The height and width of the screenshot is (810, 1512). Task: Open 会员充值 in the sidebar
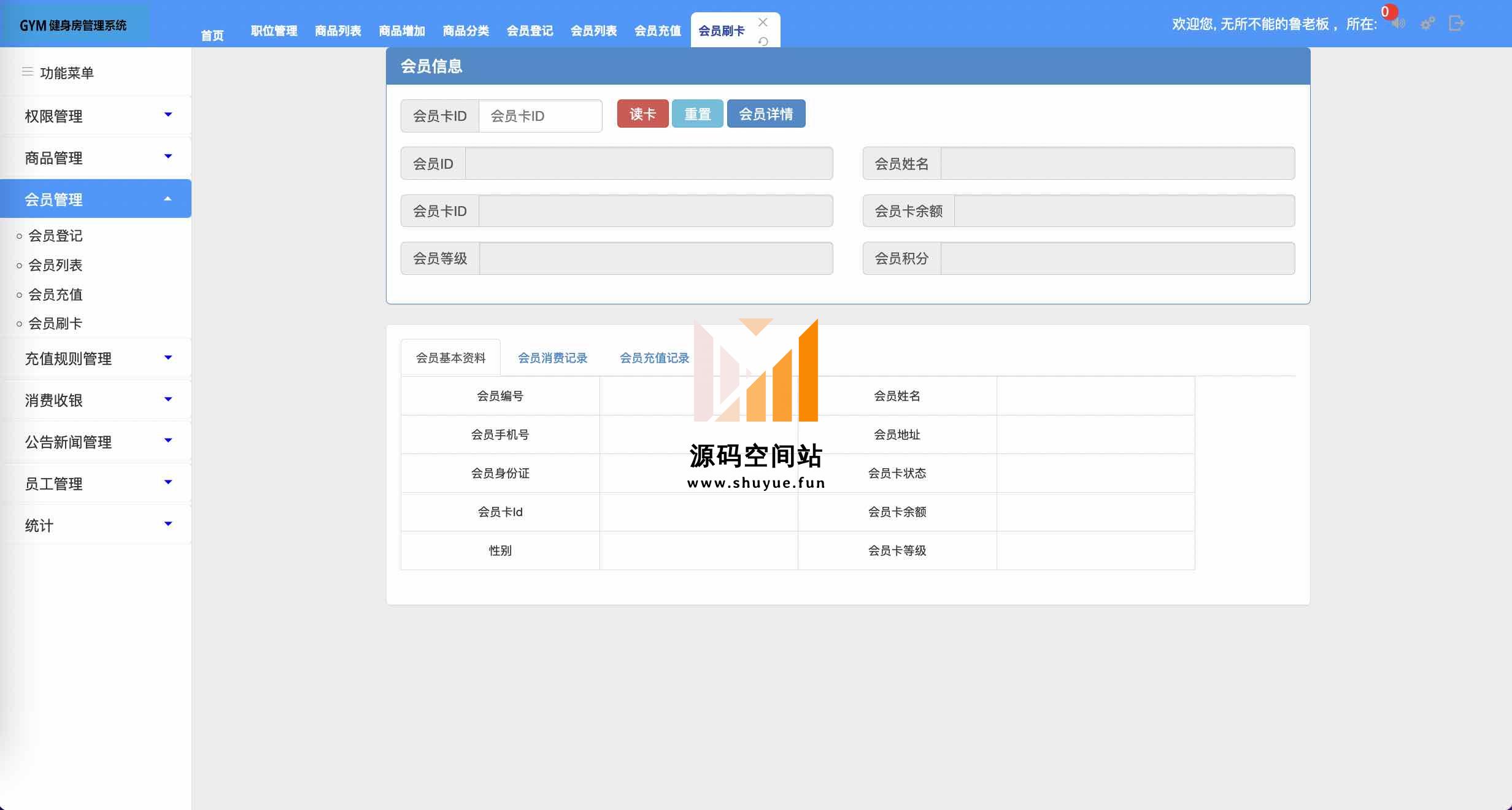coord(55,295)
